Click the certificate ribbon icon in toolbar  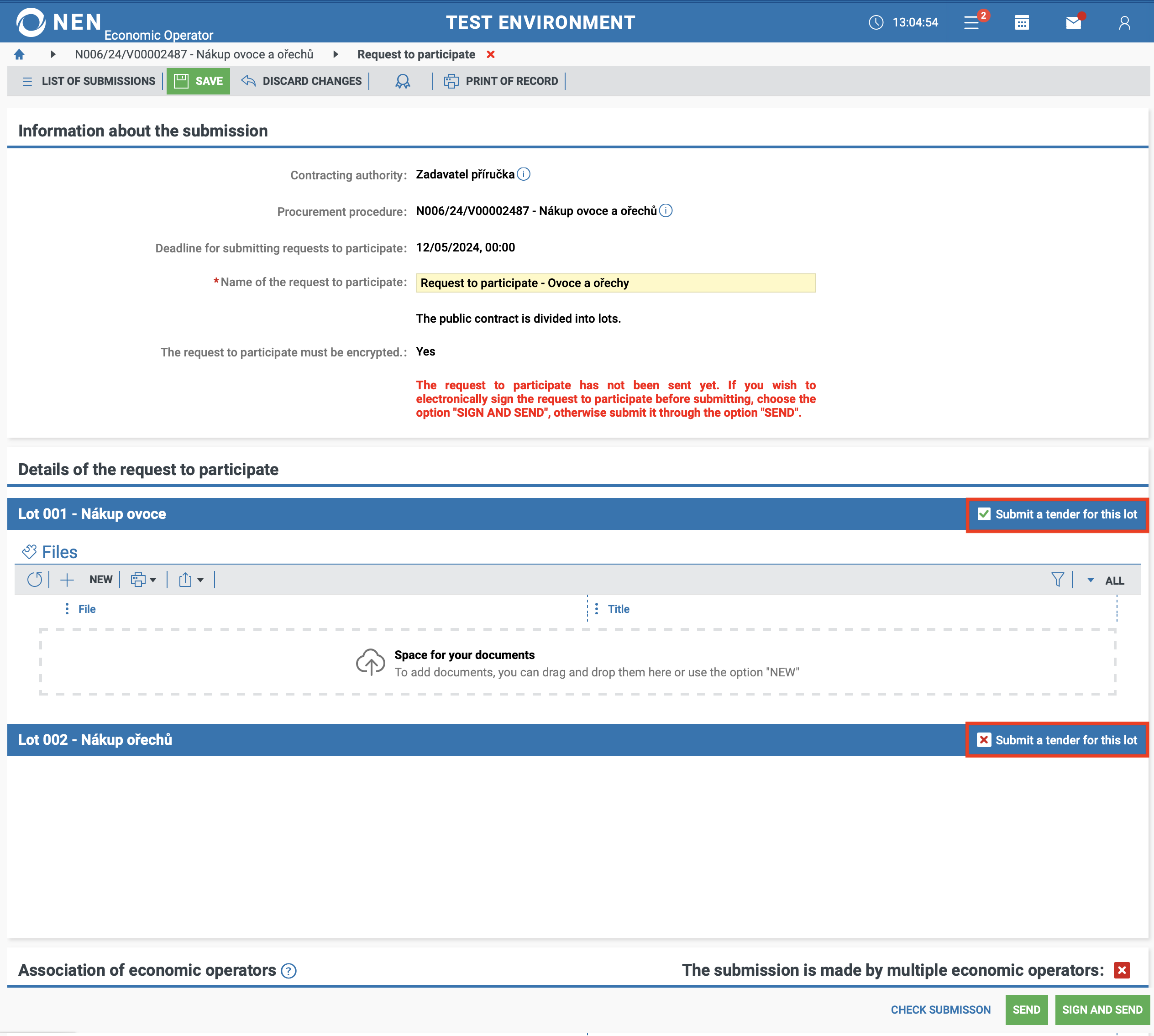coord(403,81)
